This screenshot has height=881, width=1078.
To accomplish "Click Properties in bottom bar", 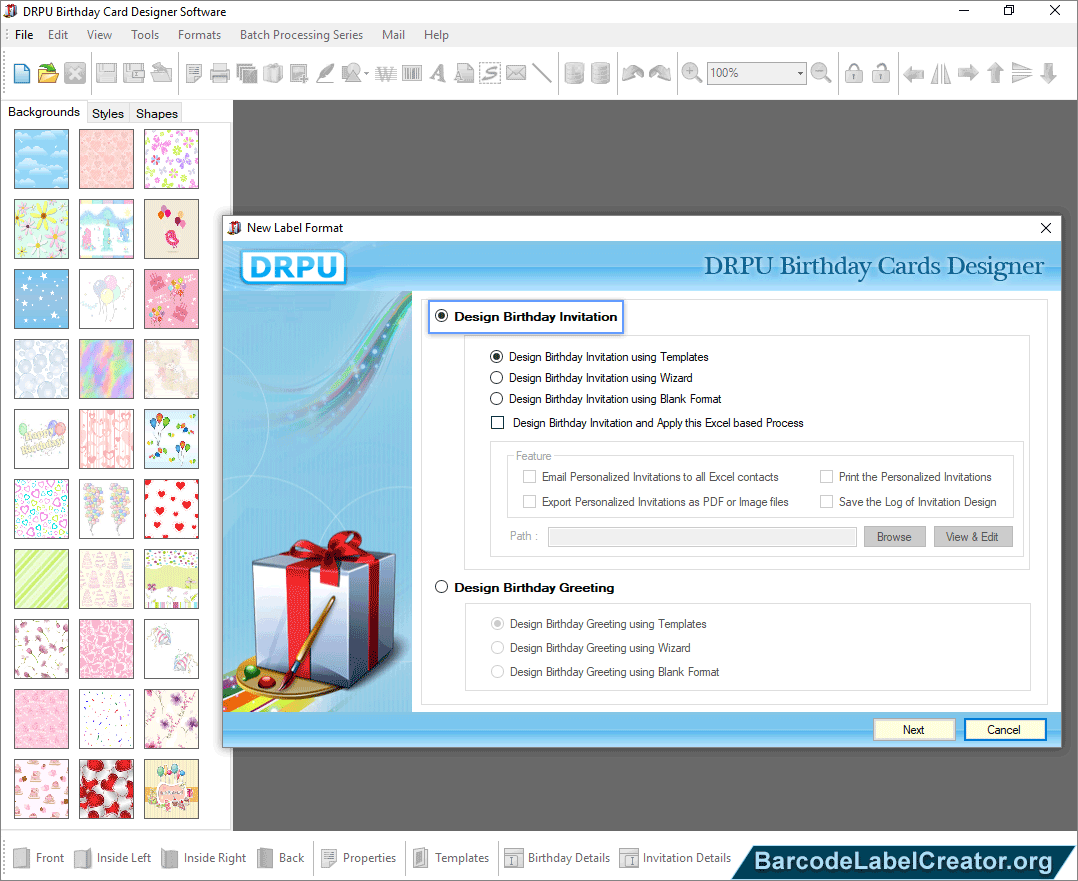I will (x=359, y=858).
